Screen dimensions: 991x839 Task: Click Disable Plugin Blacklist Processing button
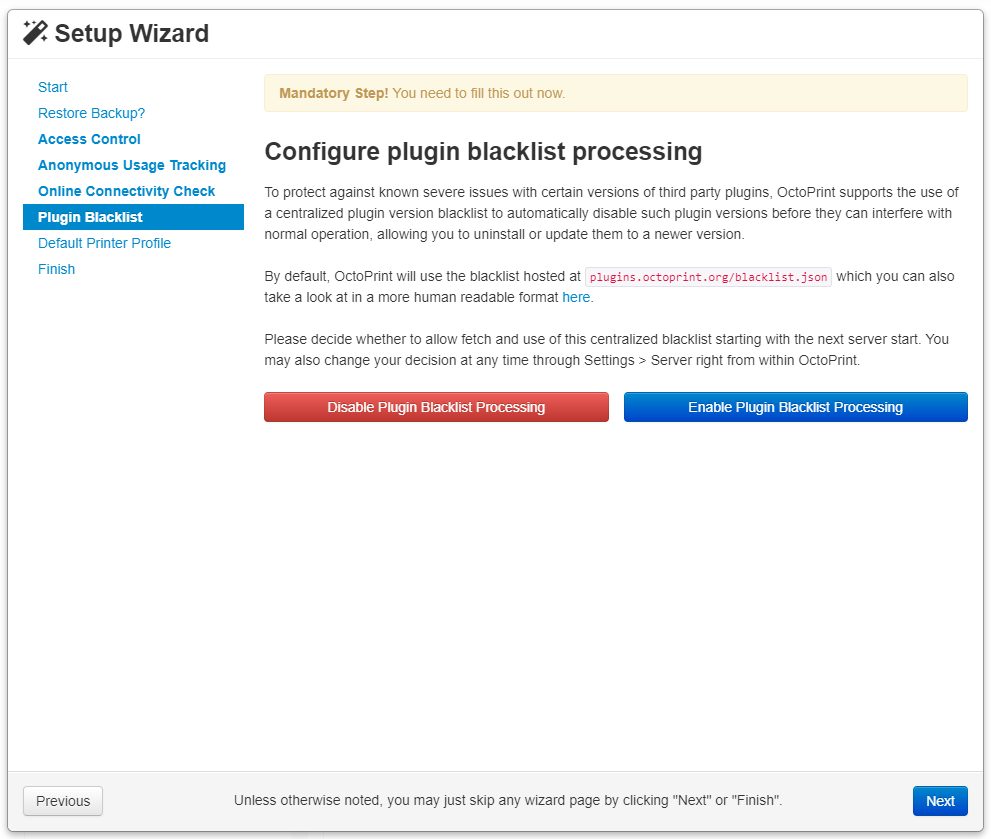tap(436, 407)
